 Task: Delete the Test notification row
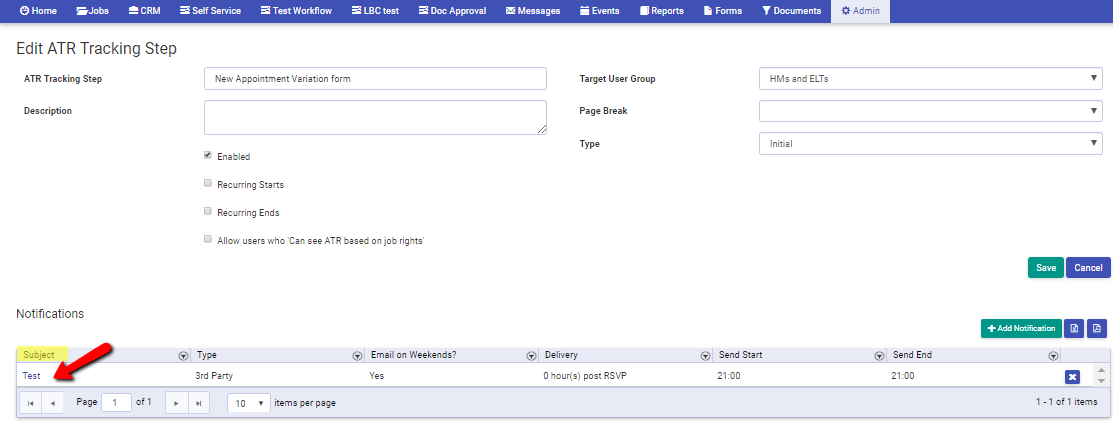(x=1073, y=377)
